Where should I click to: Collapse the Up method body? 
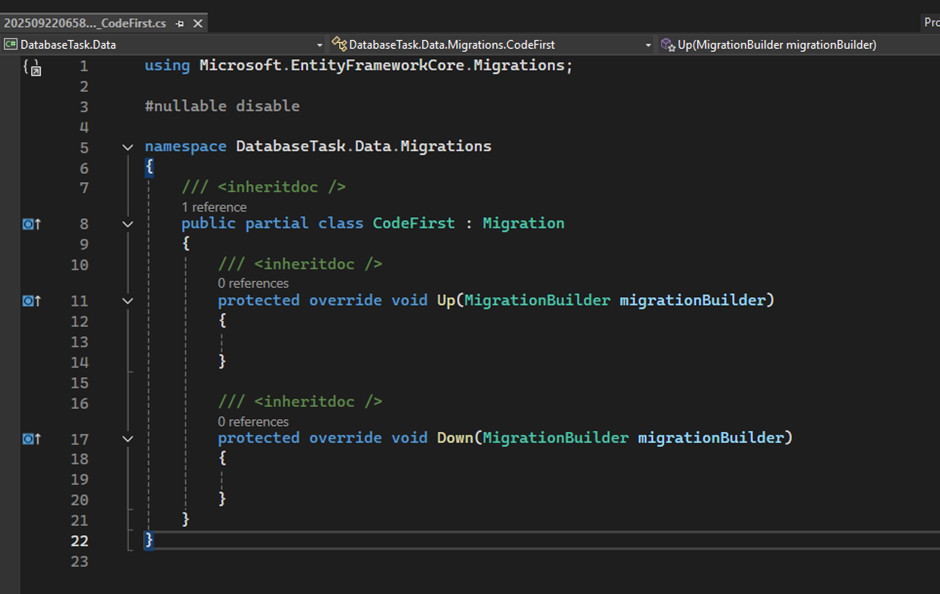pyautogui.click(x=127, y=301)
